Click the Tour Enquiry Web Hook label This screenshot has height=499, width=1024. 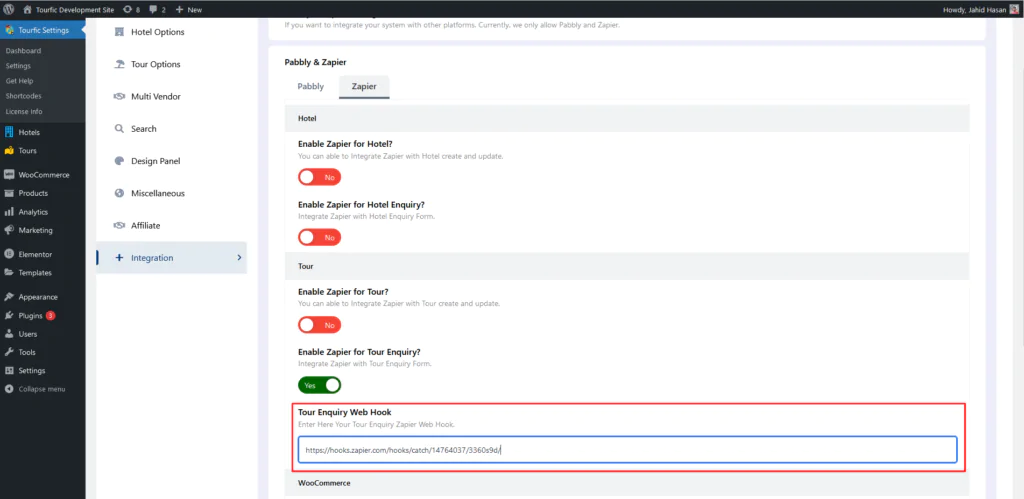[344, 412]
